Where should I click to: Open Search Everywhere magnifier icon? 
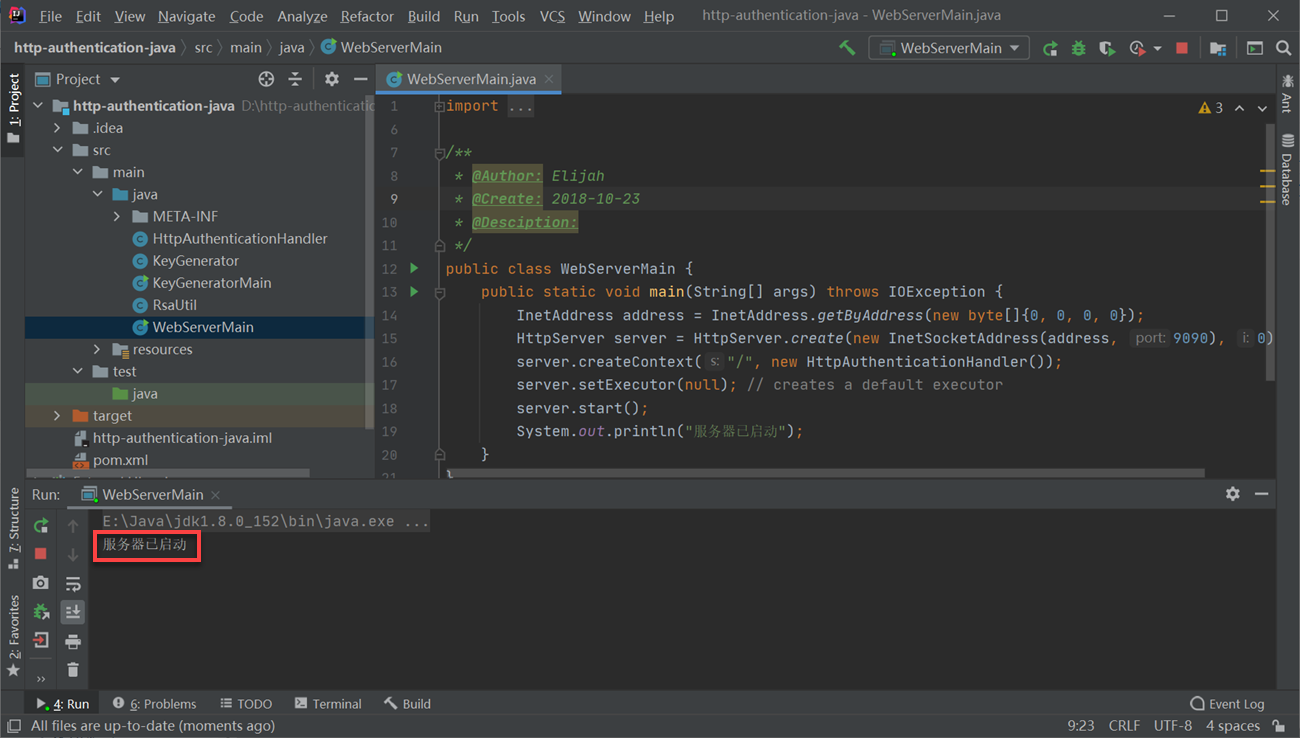1283,48
